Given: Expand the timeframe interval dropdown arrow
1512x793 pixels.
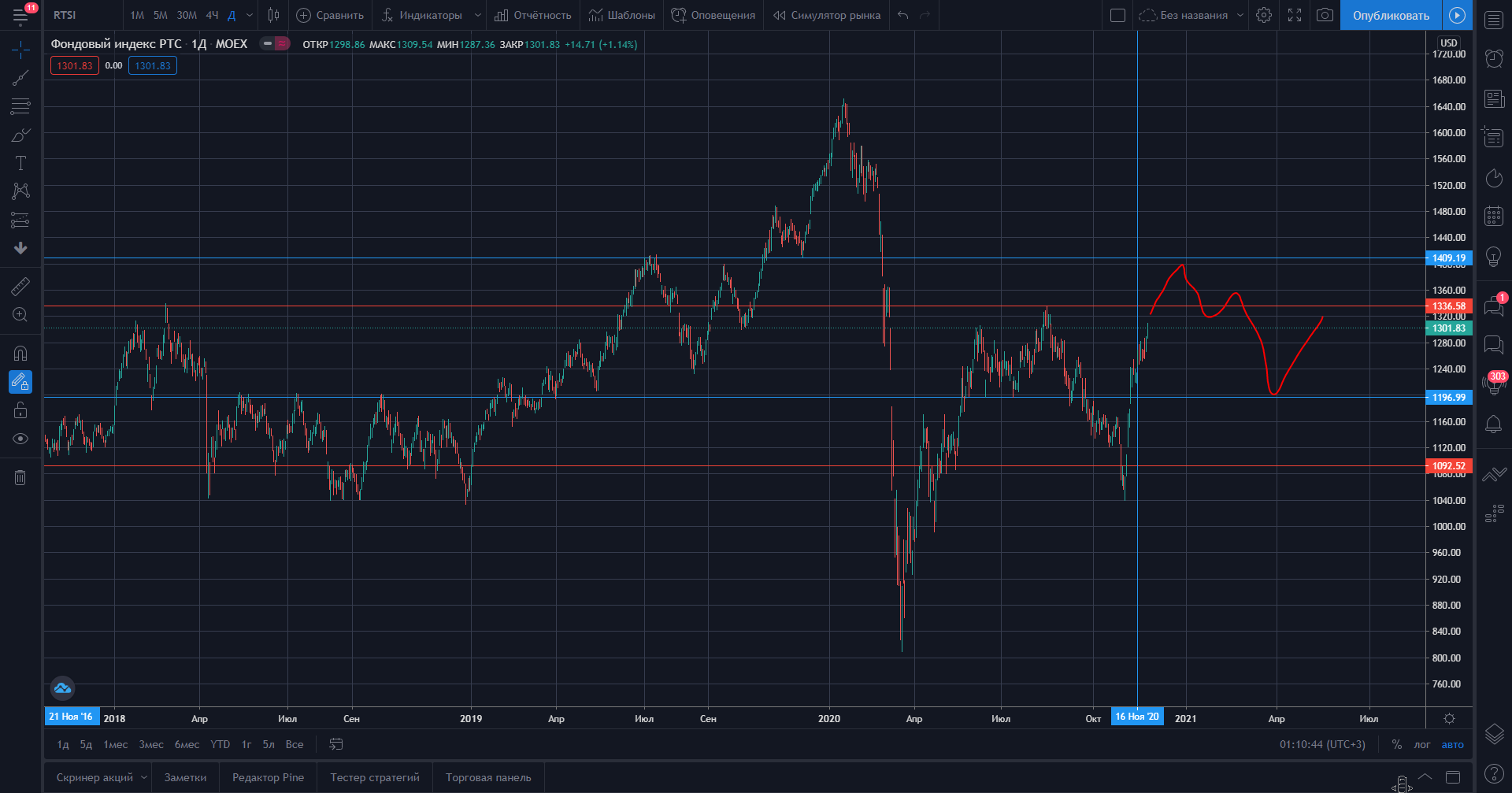Looking at the screenshot, I should (x=250, y=15).
